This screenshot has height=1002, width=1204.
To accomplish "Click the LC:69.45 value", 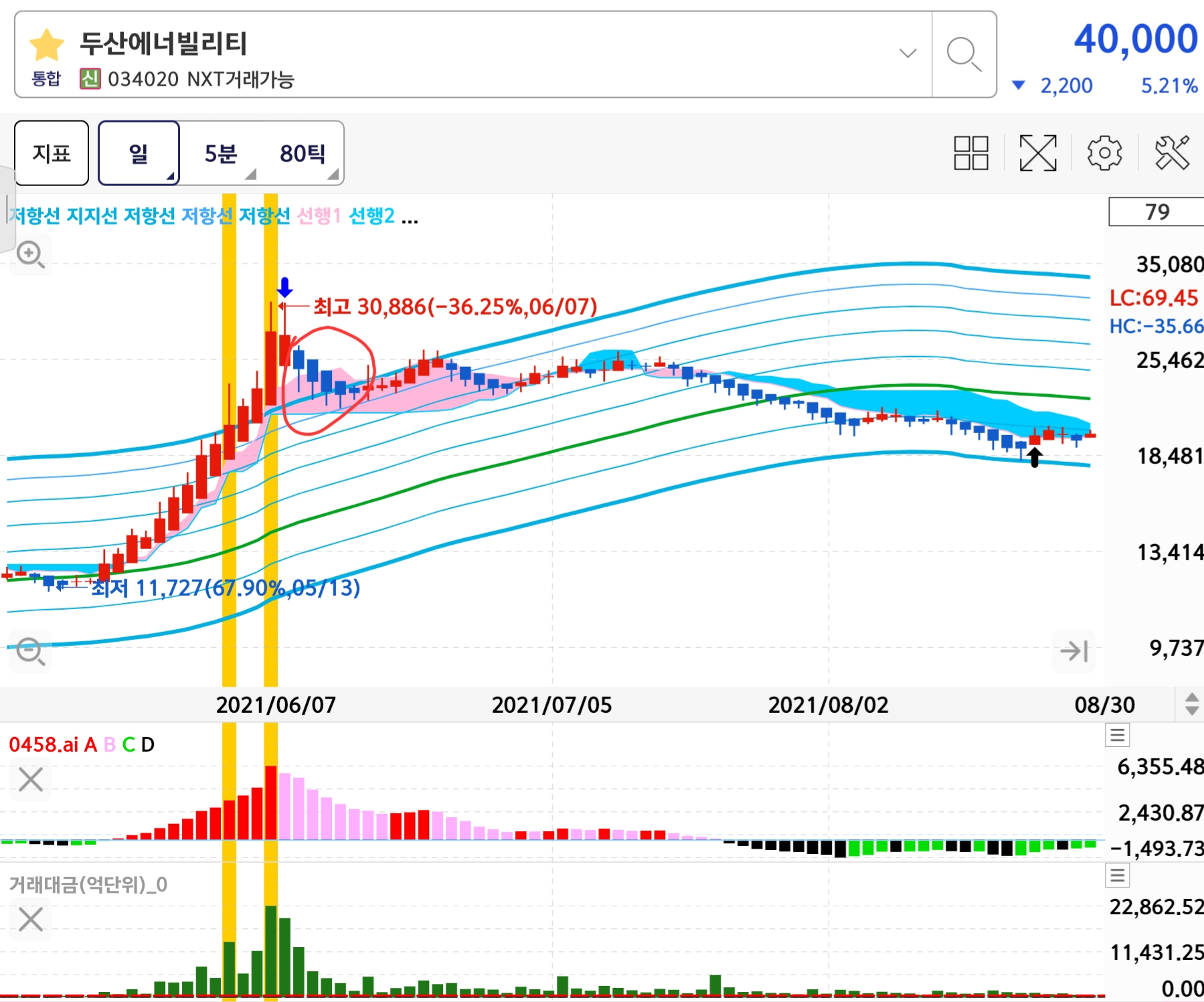I will [1154, 298].
